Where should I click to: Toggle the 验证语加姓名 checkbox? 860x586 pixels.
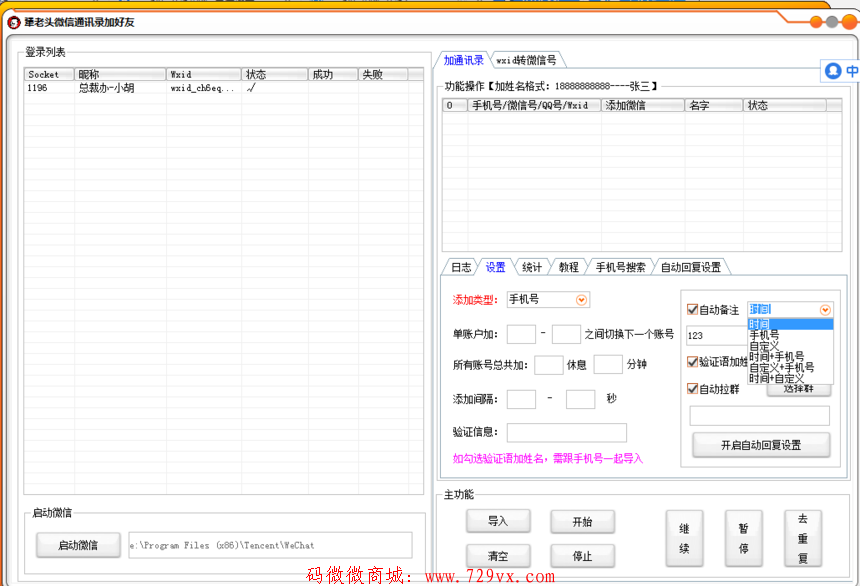pos(692,362)
